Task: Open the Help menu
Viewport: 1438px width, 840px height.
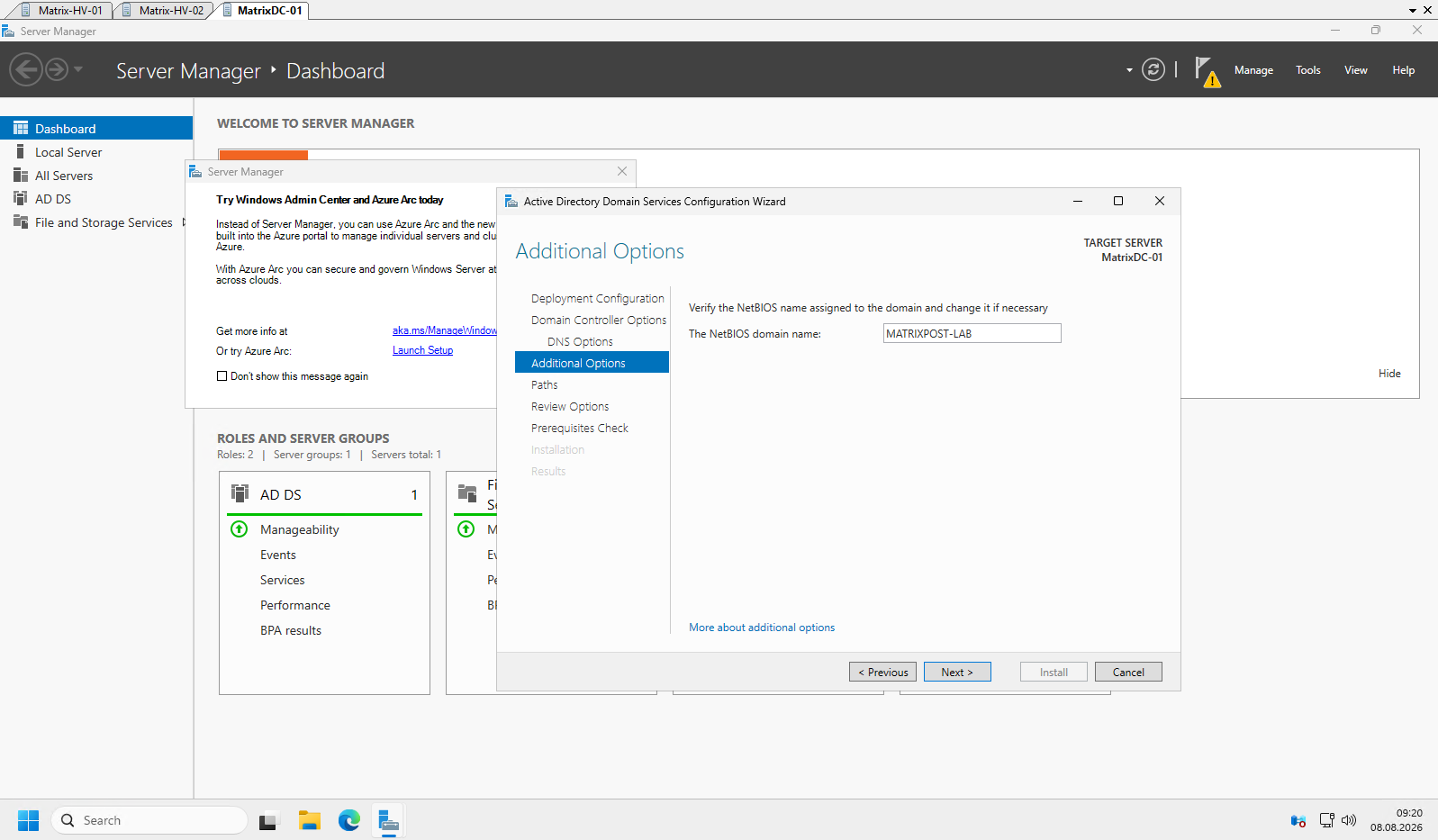Action: point(1404,70)
